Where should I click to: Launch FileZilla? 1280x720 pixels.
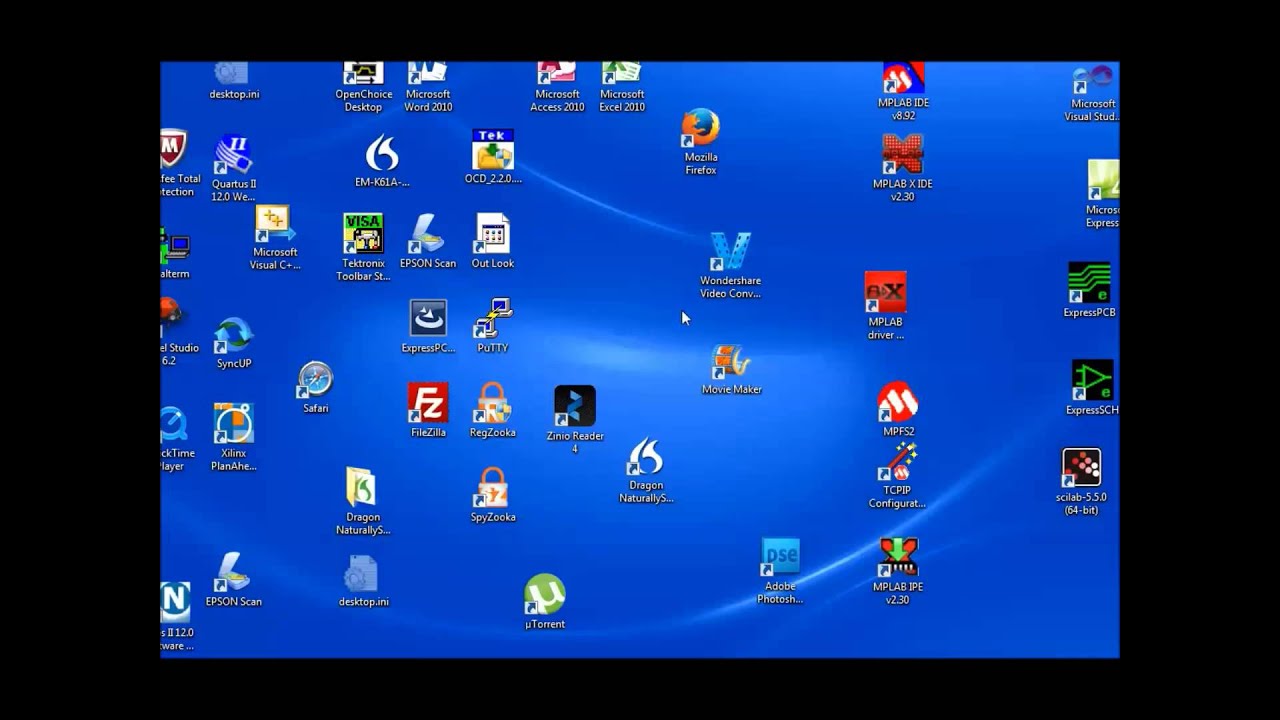click(x=428, y=410)
